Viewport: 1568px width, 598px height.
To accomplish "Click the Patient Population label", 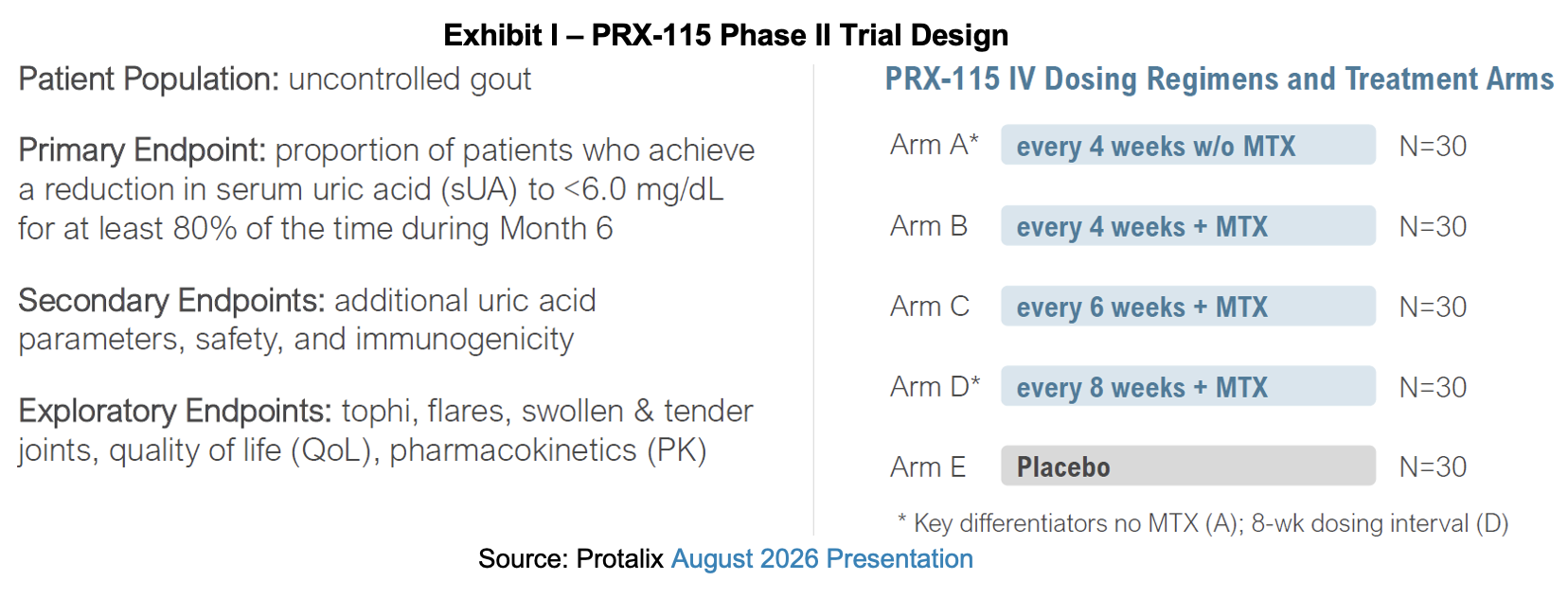I will tap(149, 79).
